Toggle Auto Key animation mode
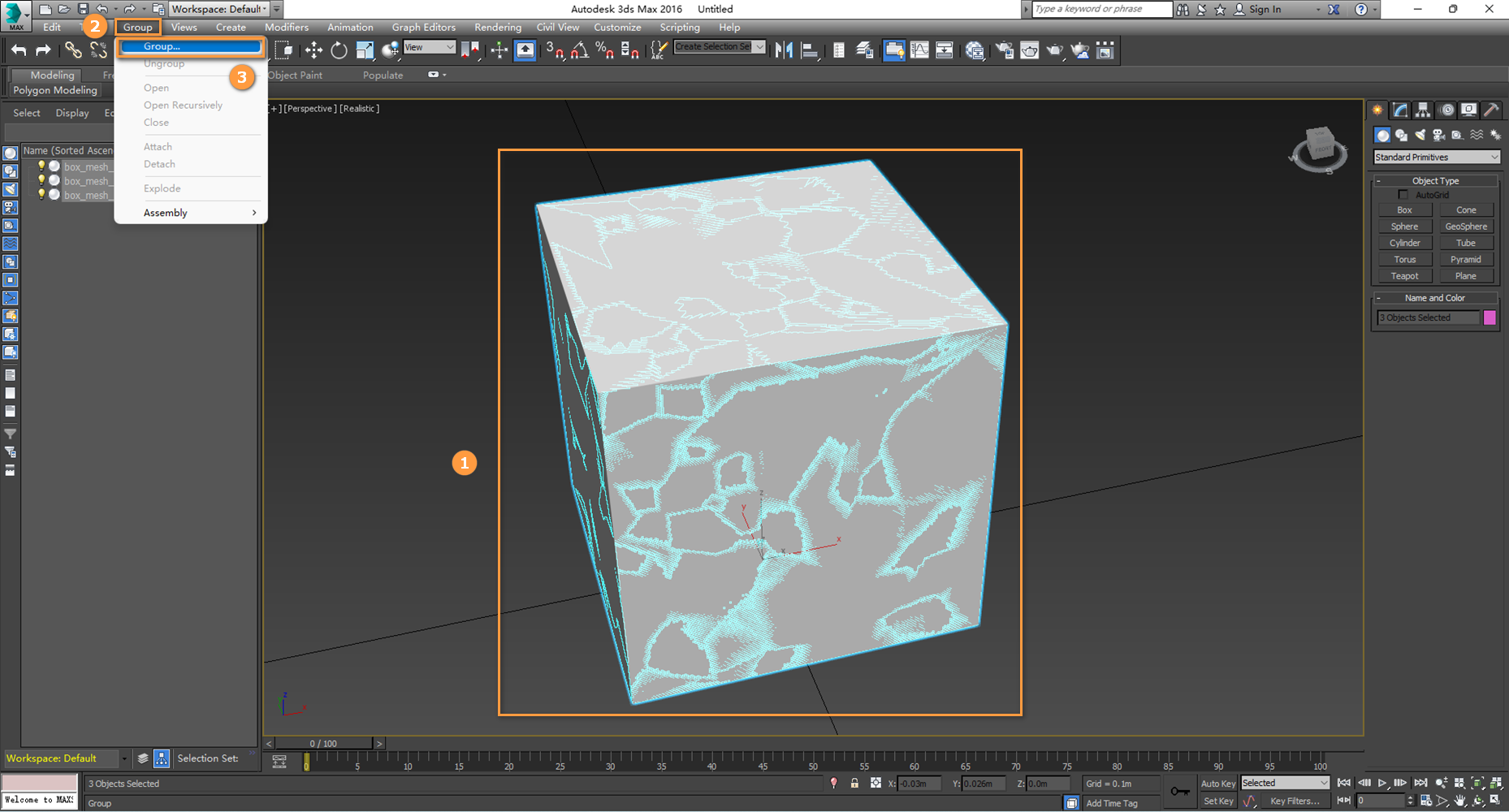The width and height of the screenshot is (1509, 812). coord(1217,784)
